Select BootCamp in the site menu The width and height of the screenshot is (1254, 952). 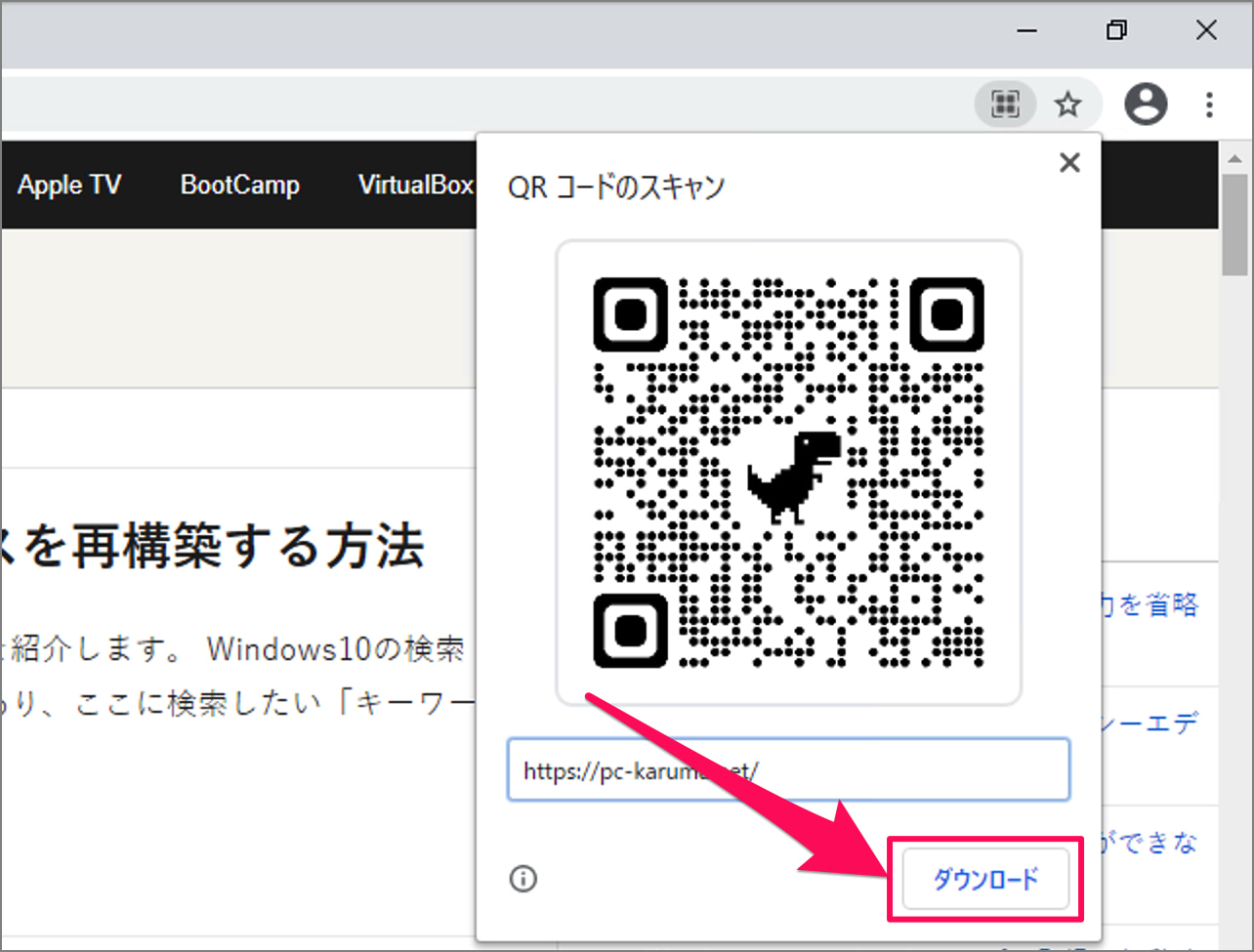pyautogui.click(x=239, y=185)
